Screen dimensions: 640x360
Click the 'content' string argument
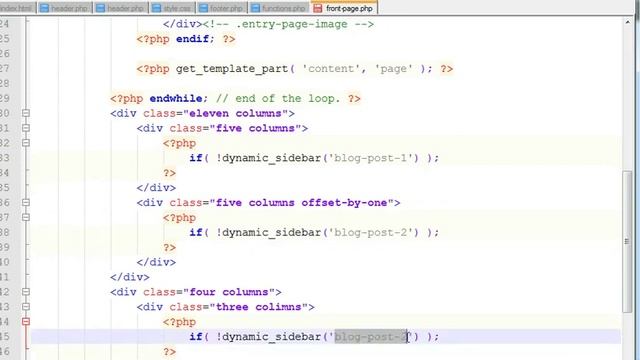(330, 69)
